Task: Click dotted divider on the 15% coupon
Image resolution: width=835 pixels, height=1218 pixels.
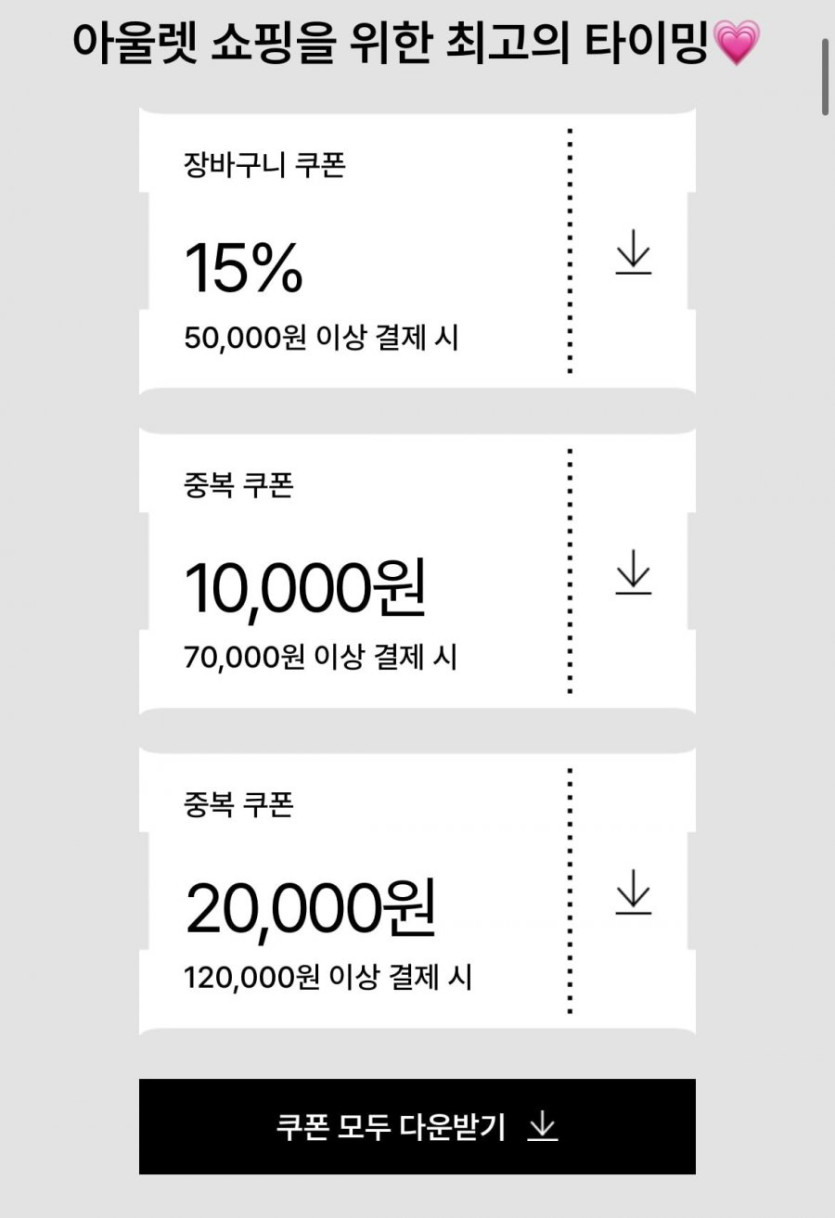Action: pos(570,251)
